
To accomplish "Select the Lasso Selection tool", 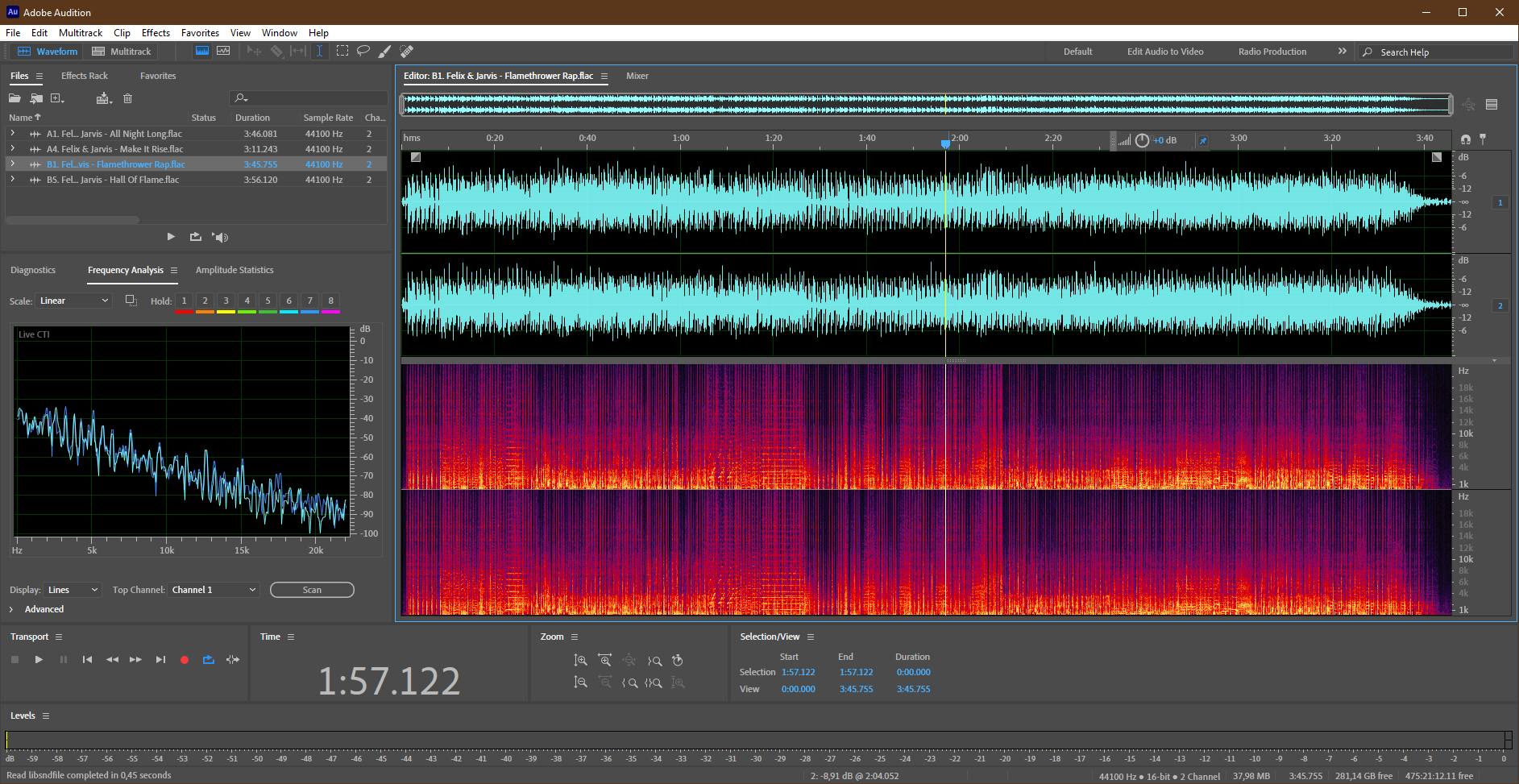I will pyautogui.click(x=363, y=51).
